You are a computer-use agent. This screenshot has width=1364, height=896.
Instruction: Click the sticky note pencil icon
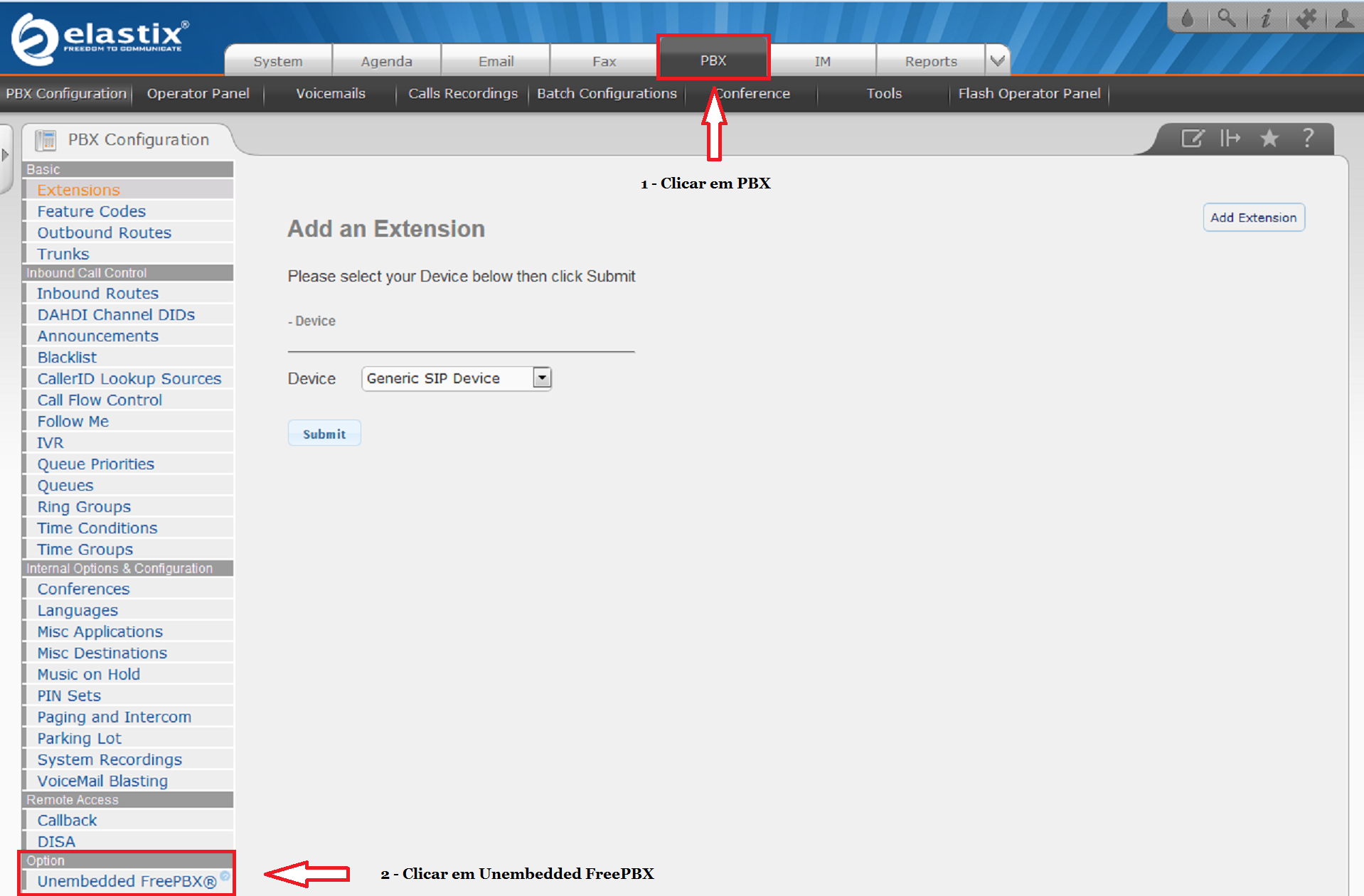tap(1192, 138)
